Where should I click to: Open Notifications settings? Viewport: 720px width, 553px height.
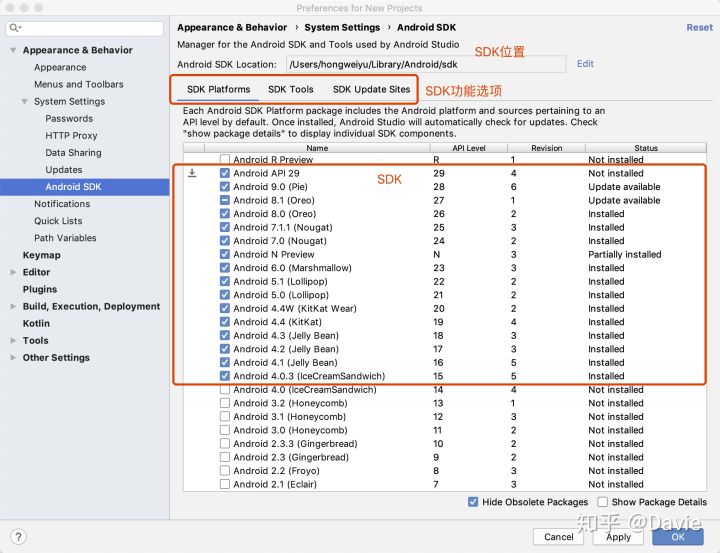62,203
